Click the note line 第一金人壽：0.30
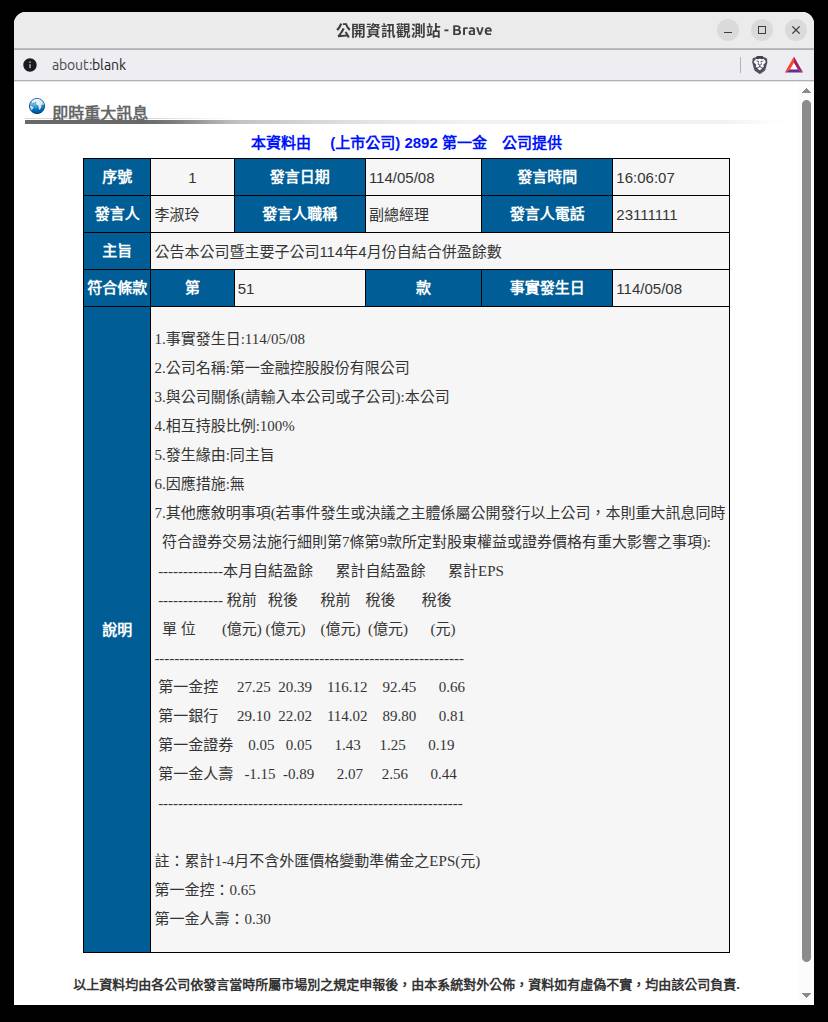 [213, 918]
